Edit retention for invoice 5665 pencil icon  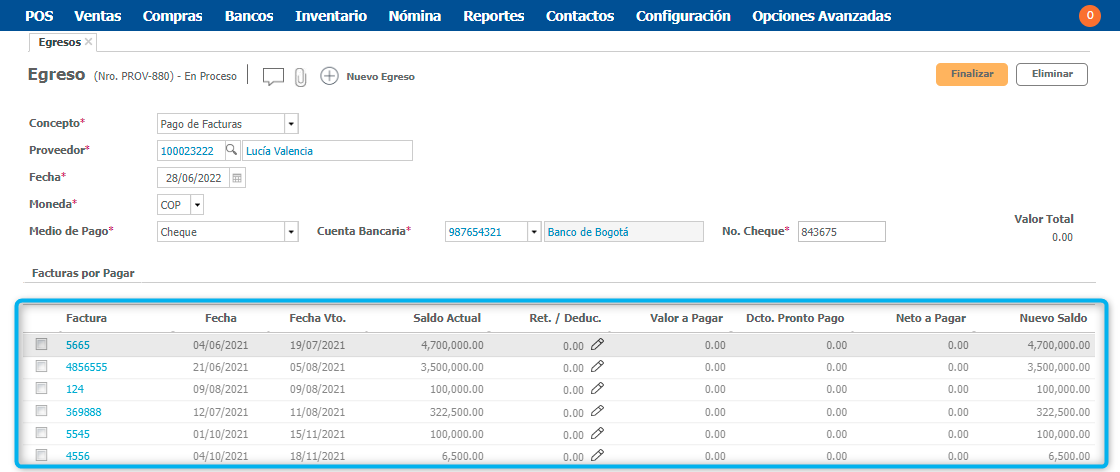point(597,344)
